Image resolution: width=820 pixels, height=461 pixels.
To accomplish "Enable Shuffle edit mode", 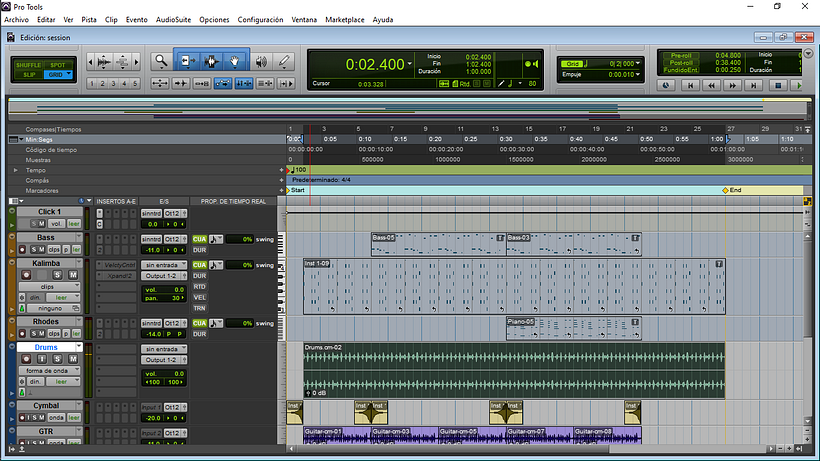I will (x=27, y=64).
